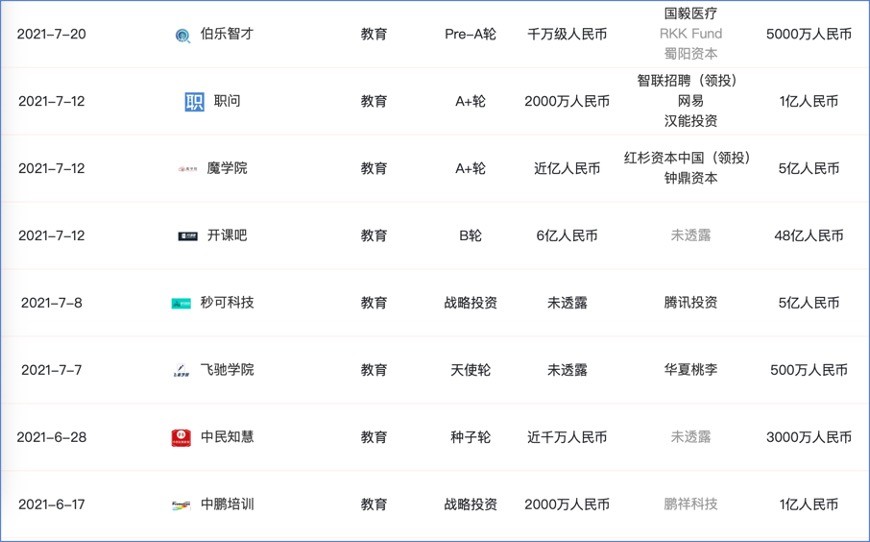Click the 飞驰学院 logo icon

pos(181,371)
